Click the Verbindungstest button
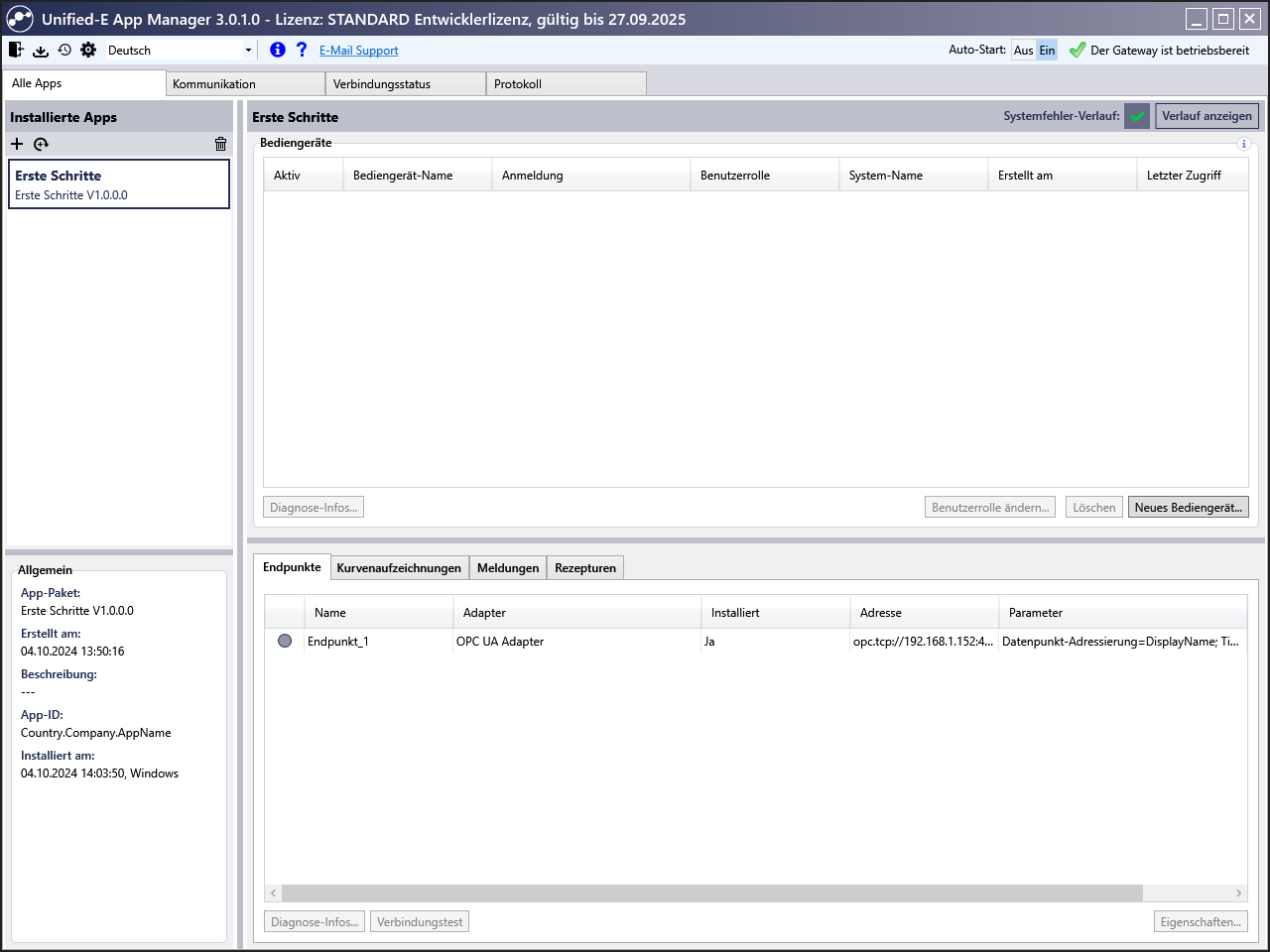Image resolution: width=1270 pixels, height=952 pixels. (x=420, y=921)
